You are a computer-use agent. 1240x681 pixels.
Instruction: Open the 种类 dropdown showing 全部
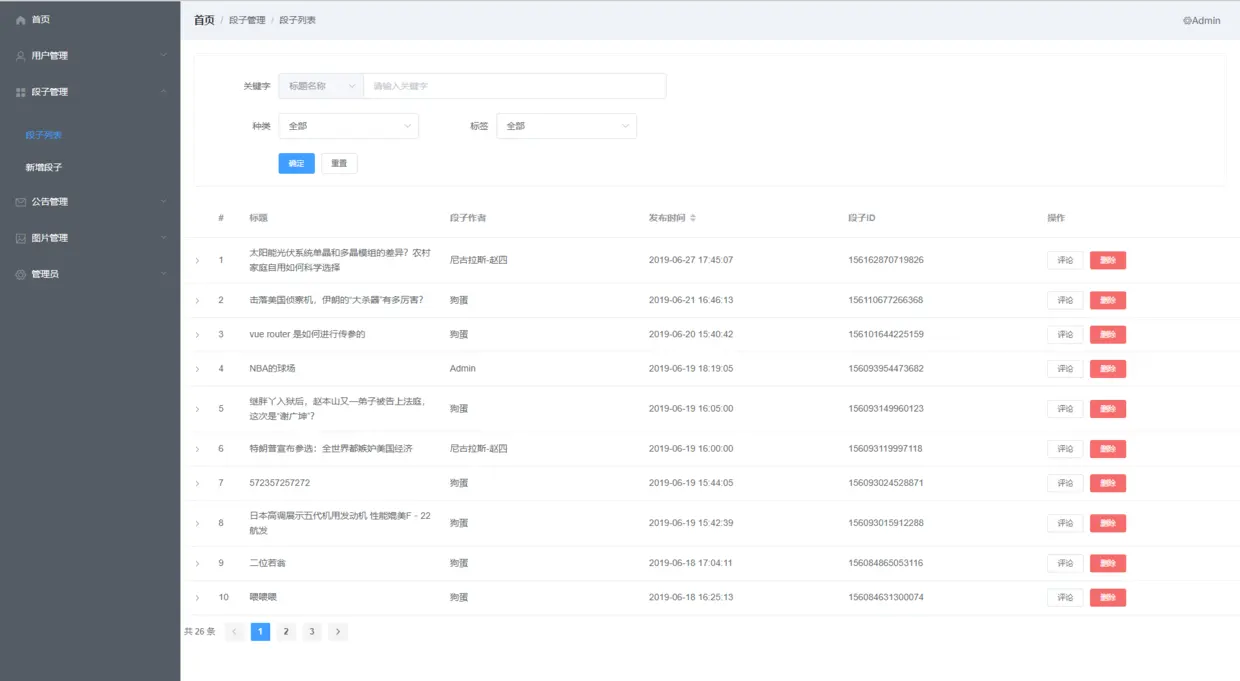(x=348, y=126)
